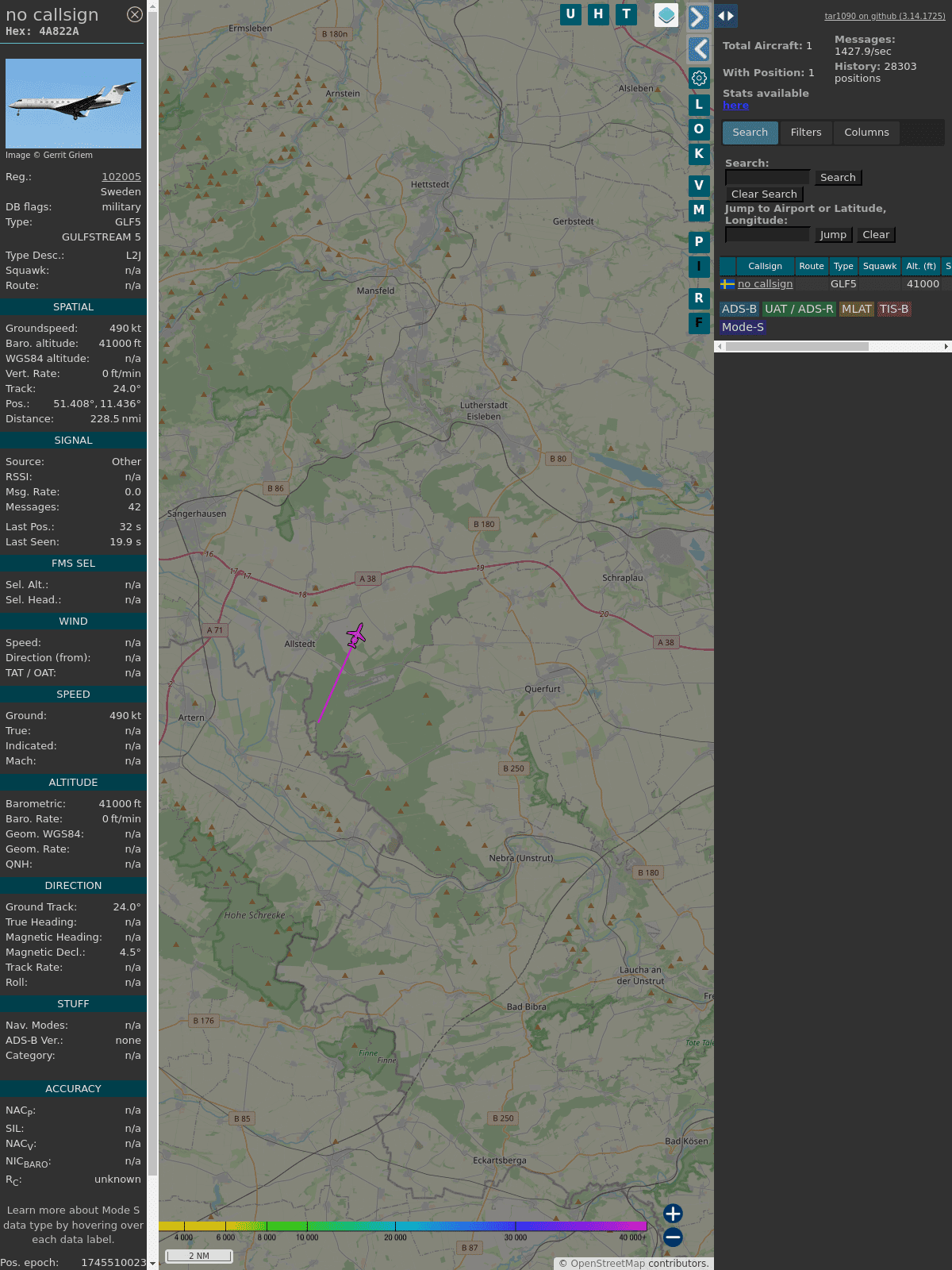Focus the Search text field
Viewport: 952px width, 1270px height.
pos(767,178)
